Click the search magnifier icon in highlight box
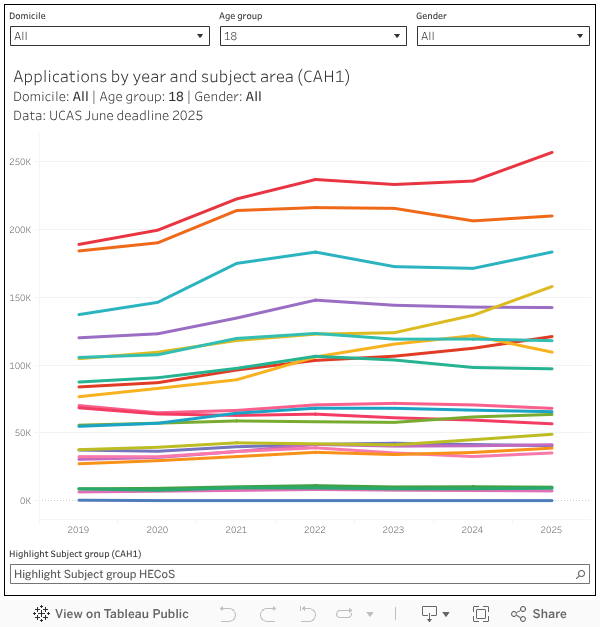This screenshot has width=600, height=627. tap(580, 574)
